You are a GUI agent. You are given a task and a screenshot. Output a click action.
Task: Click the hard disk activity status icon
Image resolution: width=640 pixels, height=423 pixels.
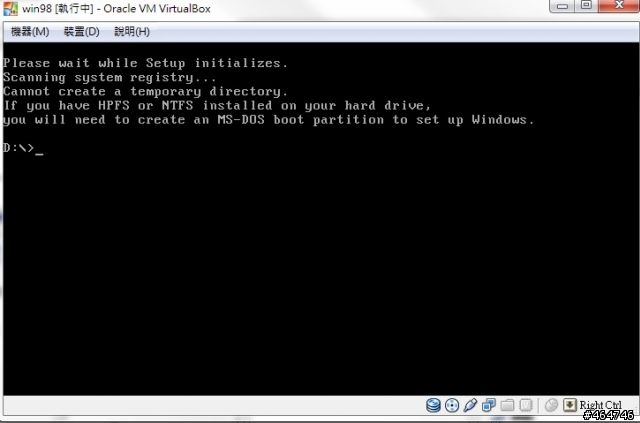click(433, 405)
